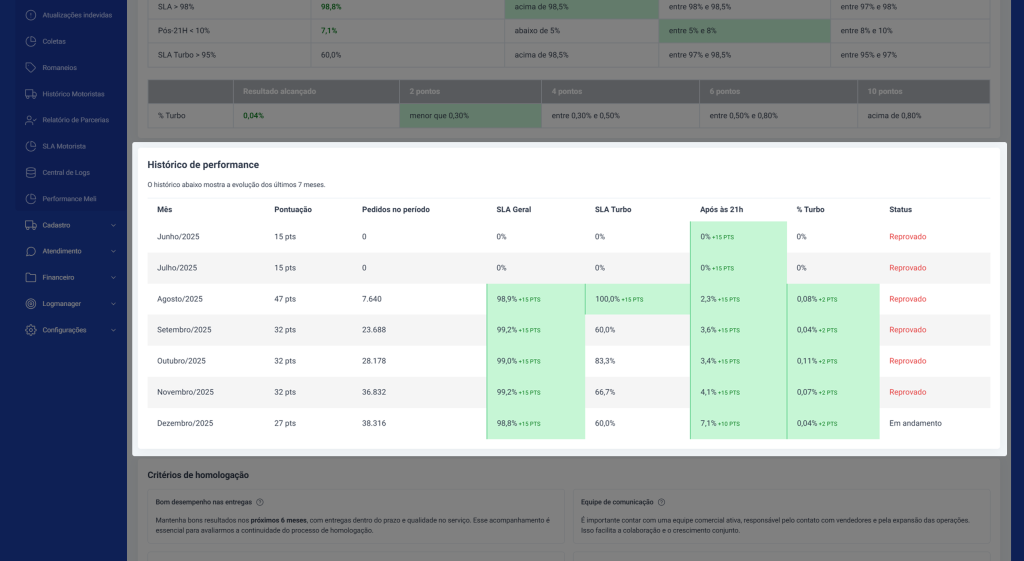The image size is (1024, 561).
Task: Click the green SLA Geral cell for Novembro/2025
Action: [x=535, y=392]
